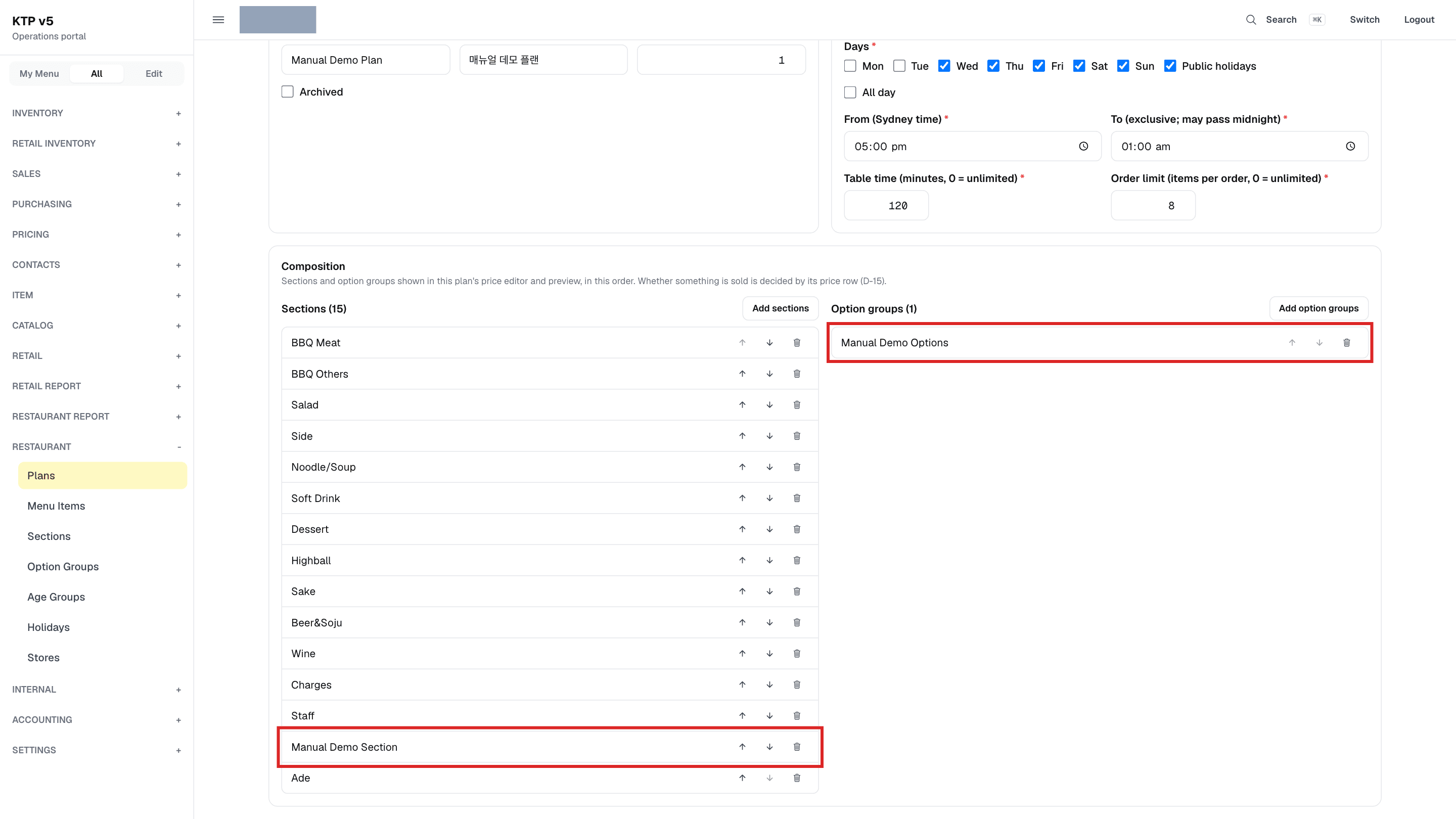Enable the All day checkbox
Image resolution: width=1456 pixels, height=819 pixels.
click(850, 92)
